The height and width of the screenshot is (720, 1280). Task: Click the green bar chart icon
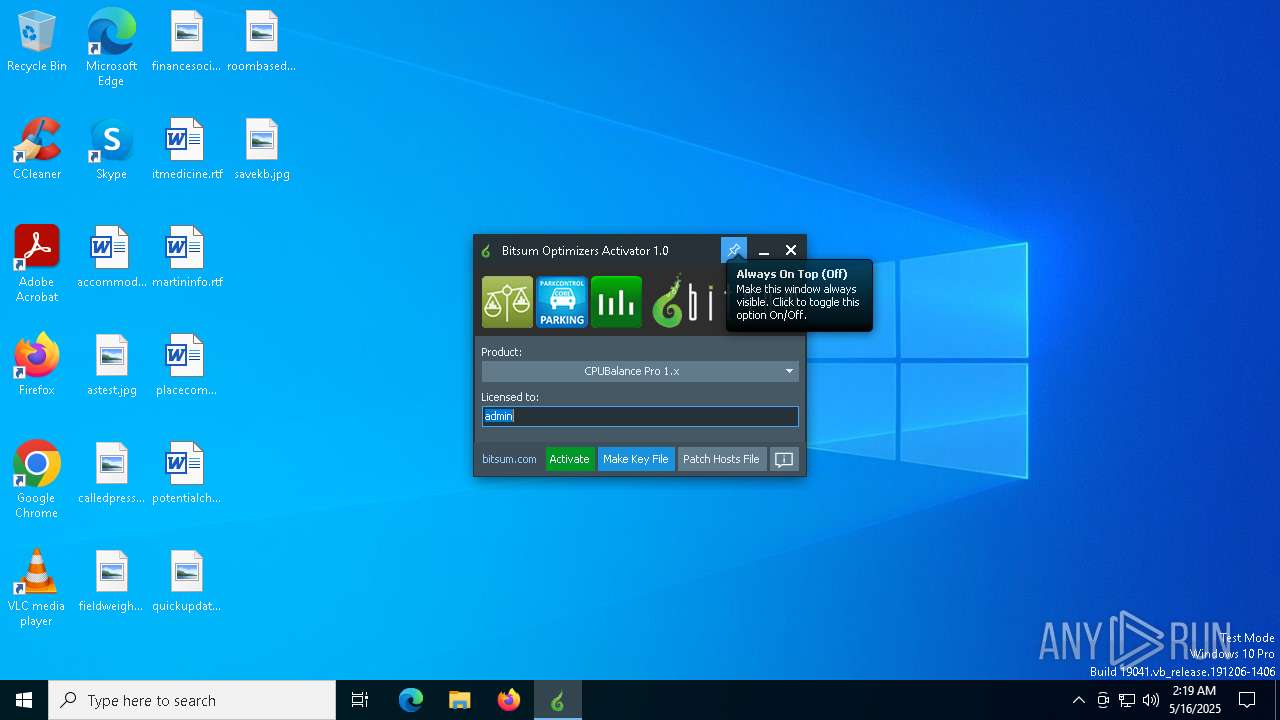(616, 302)
